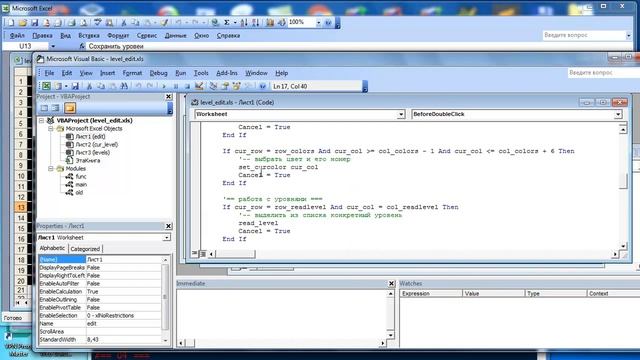
Task: Click AutoSum sigma icon in Excel toolbar
Action: point(227,22)
